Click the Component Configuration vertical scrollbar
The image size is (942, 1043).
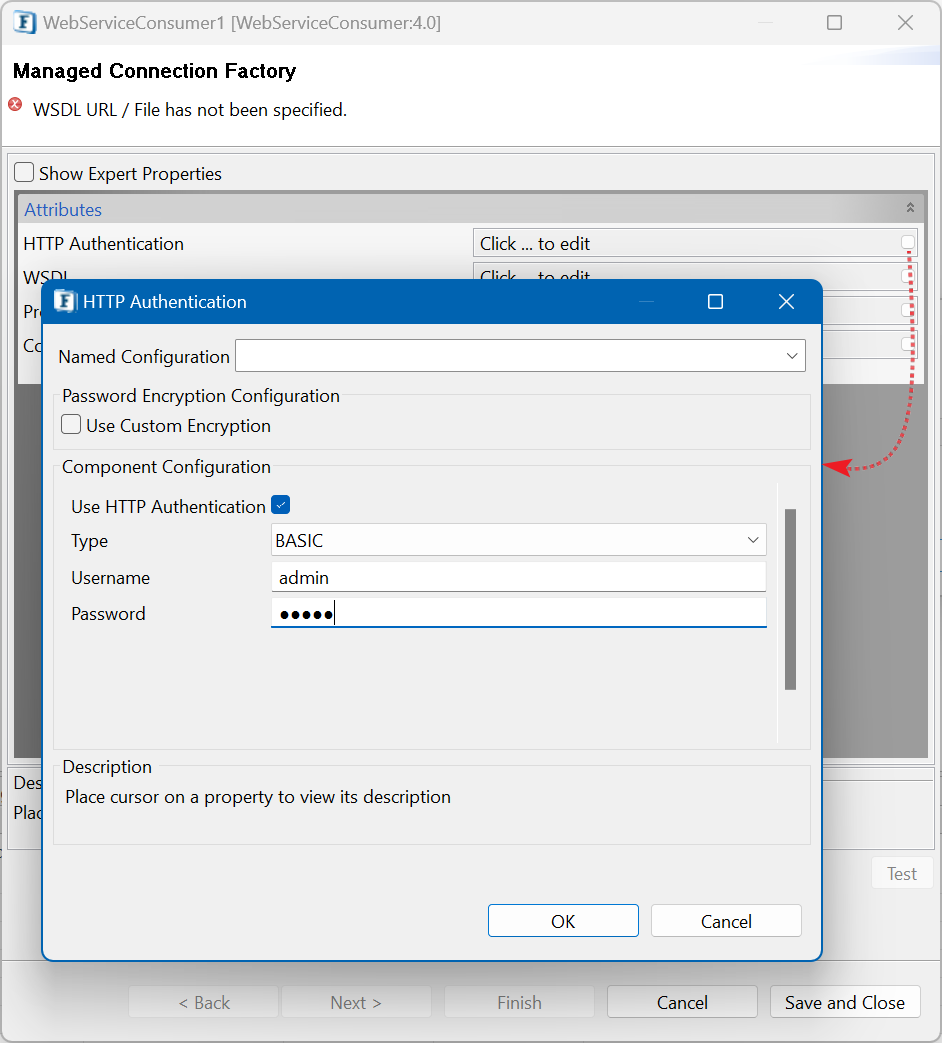[790, 599]
